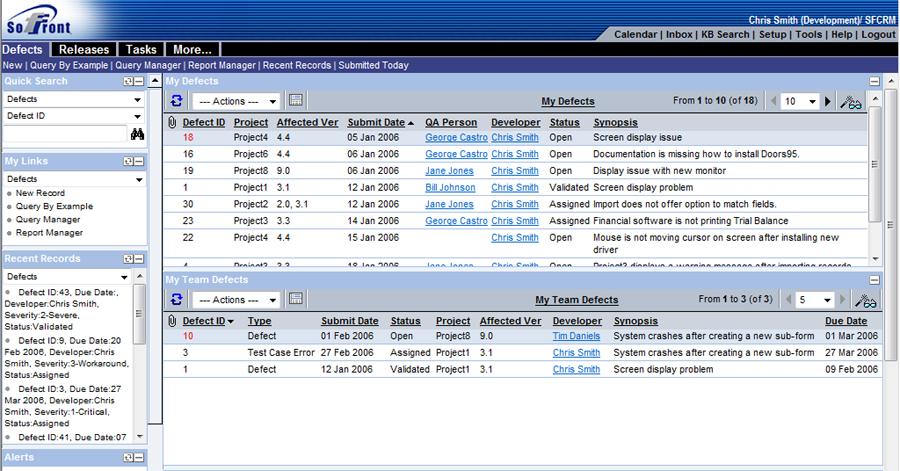Click the My Team Defects title link
This screenshot has height=471, width=900.
tap(576, 300)
